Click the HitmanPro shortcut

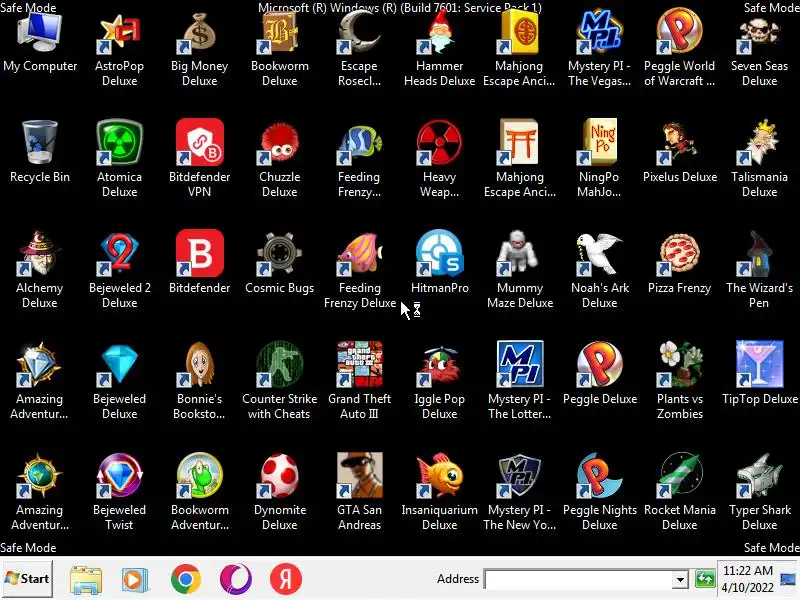click(x=439, y=263)
